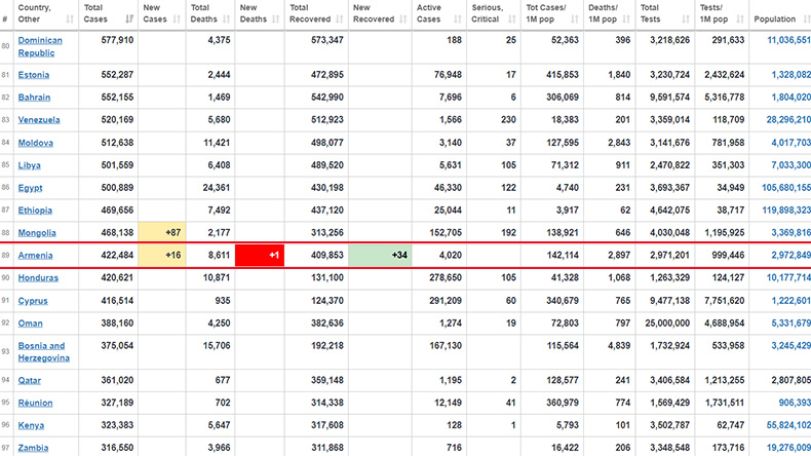Viewport: 811px width, 456px height.
Task: Open Dominican Republic population 11,036,551 link
Action: pos(789,40)
